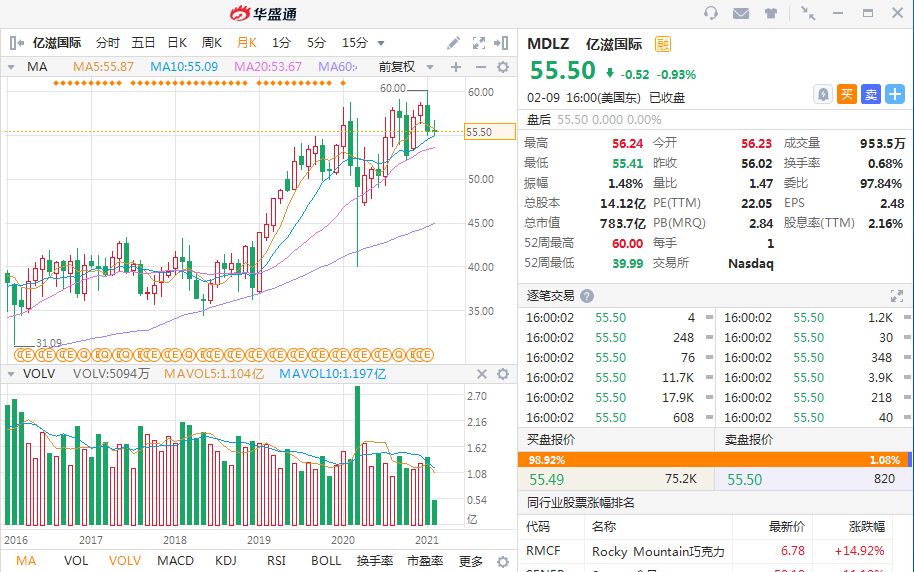Click the MA10:55.09 legend label

pos(184,67)
